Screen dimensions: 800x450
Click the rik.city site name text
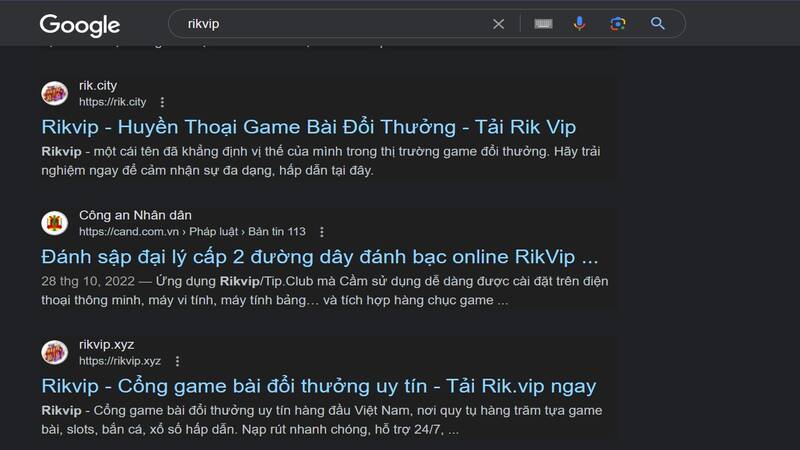tap(98, 86)
